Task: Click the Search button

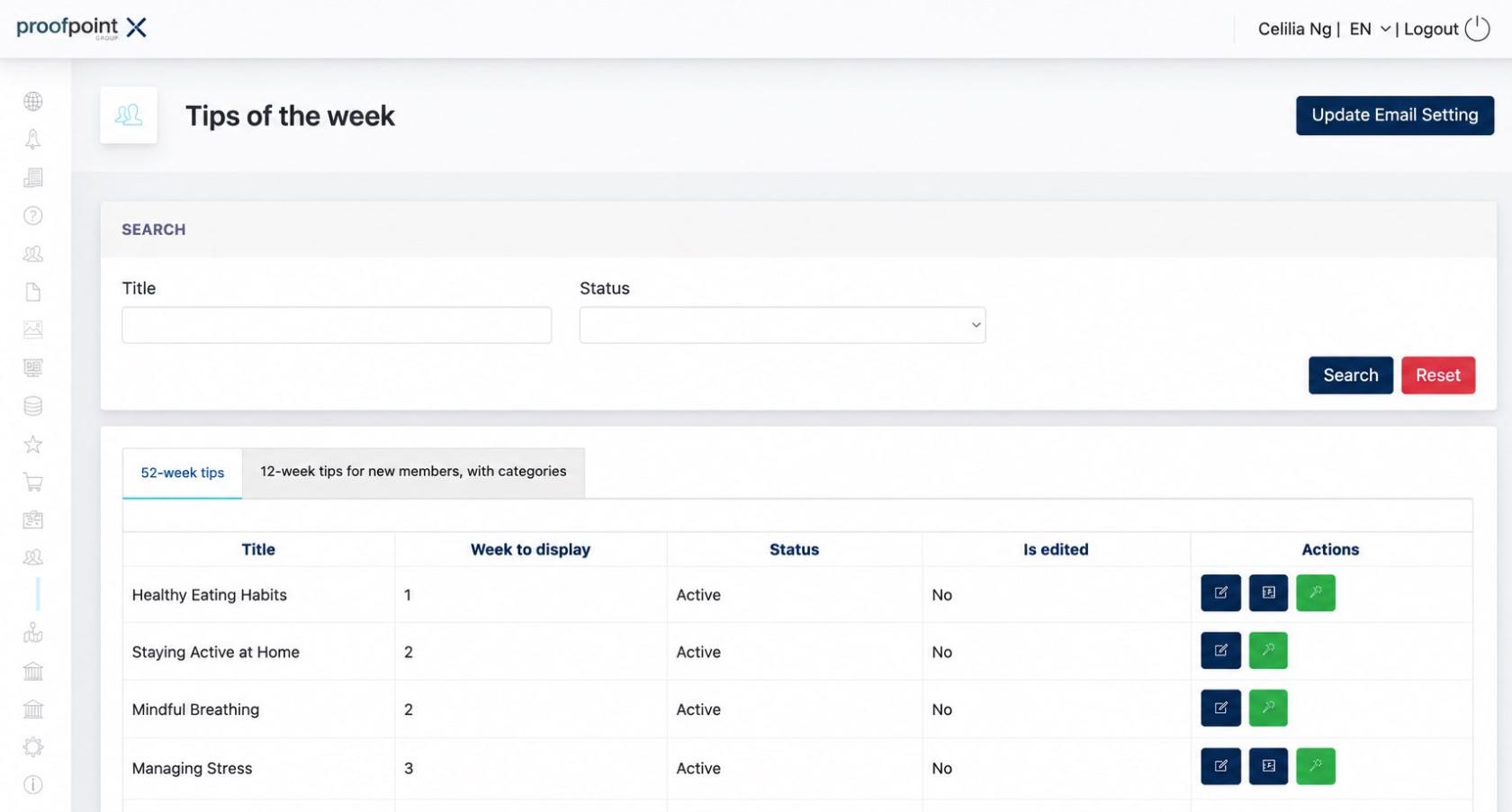Action: 1350,375
